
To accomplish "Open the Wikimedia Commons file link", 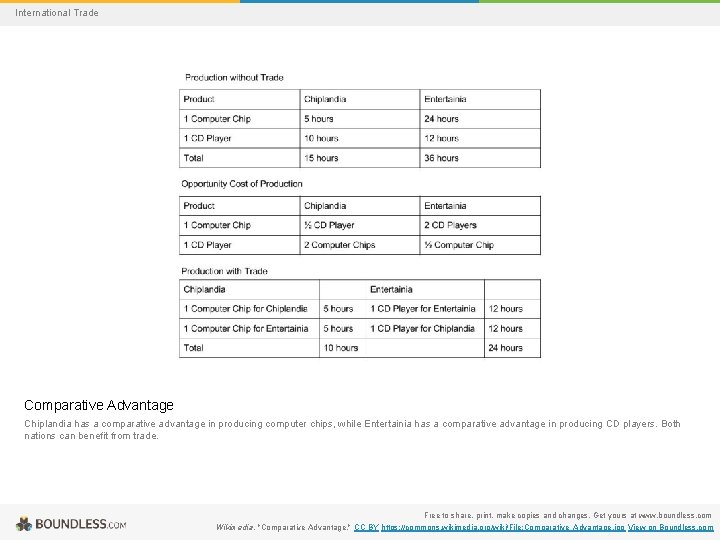I will click(503, 527).
